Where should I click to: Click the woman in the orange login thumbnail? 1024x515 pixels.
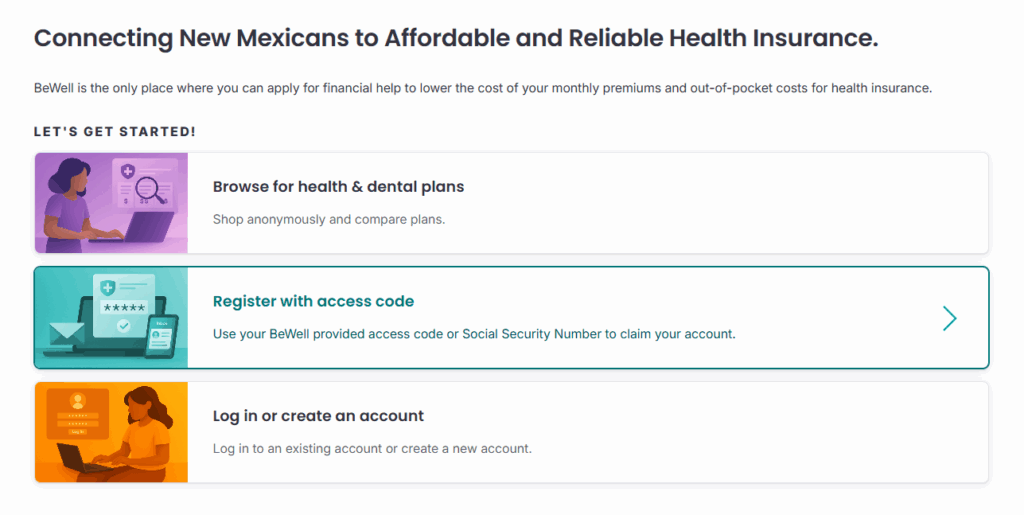coord(147,431)
